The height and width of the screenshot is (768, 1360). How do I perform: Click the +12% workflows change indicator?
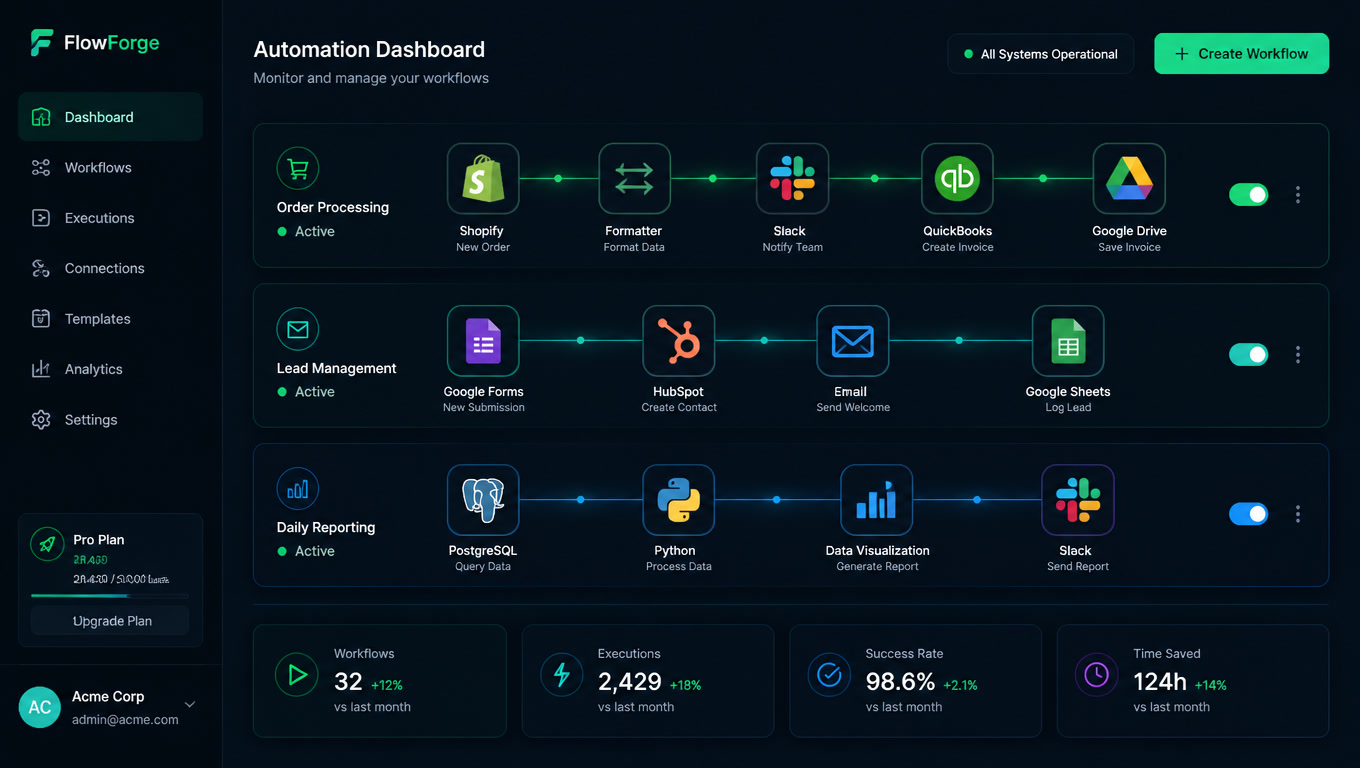pos(387,686)
